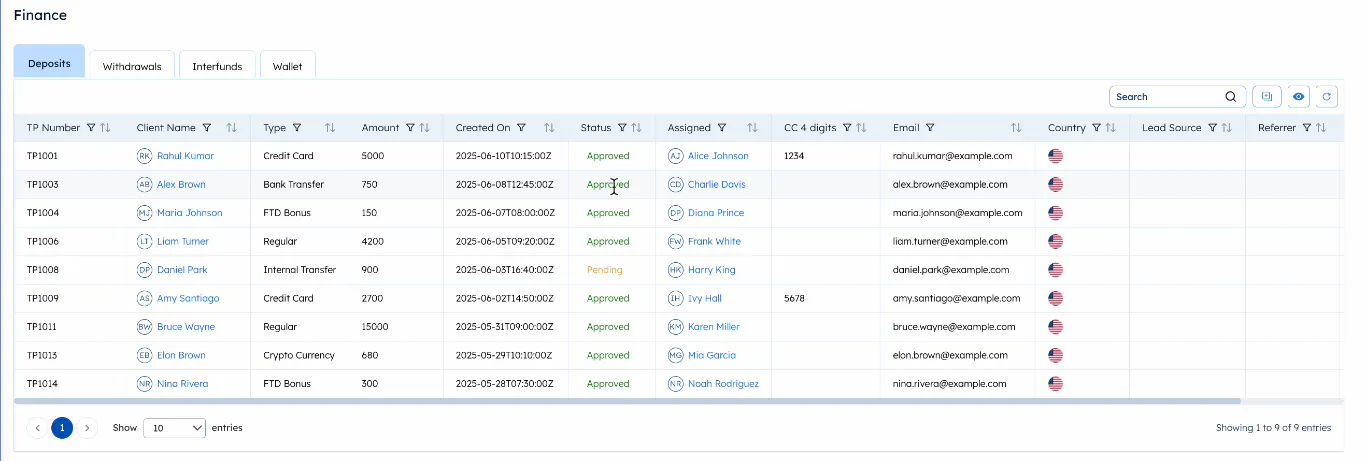Sort the Type column

pyautogui.click(x=330, y=128)
